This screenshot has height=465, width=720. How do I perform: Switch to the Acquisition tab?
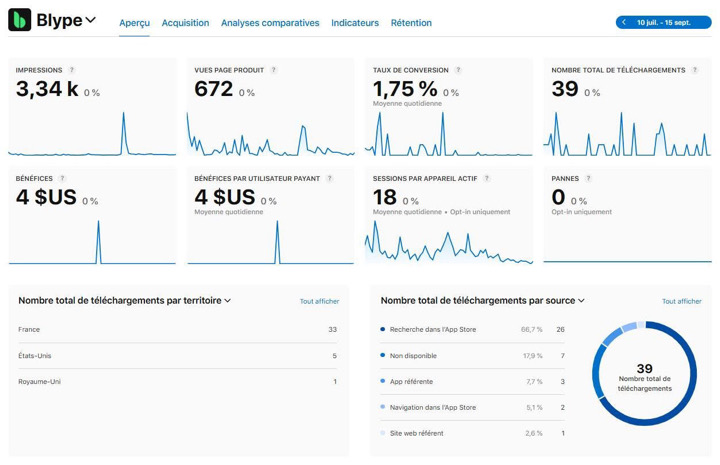pyautogui.click(x=185, y=22)
